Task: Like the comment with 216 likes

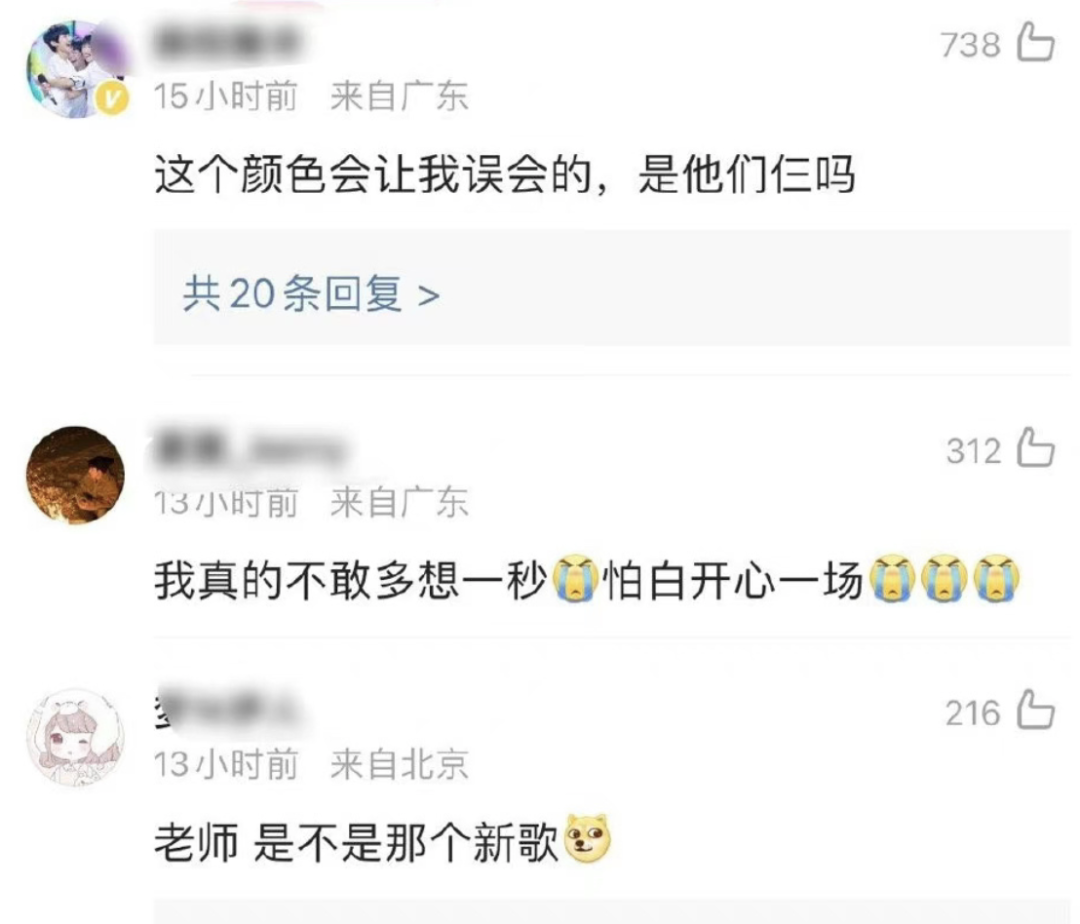Action: (x=1036, y=709)
